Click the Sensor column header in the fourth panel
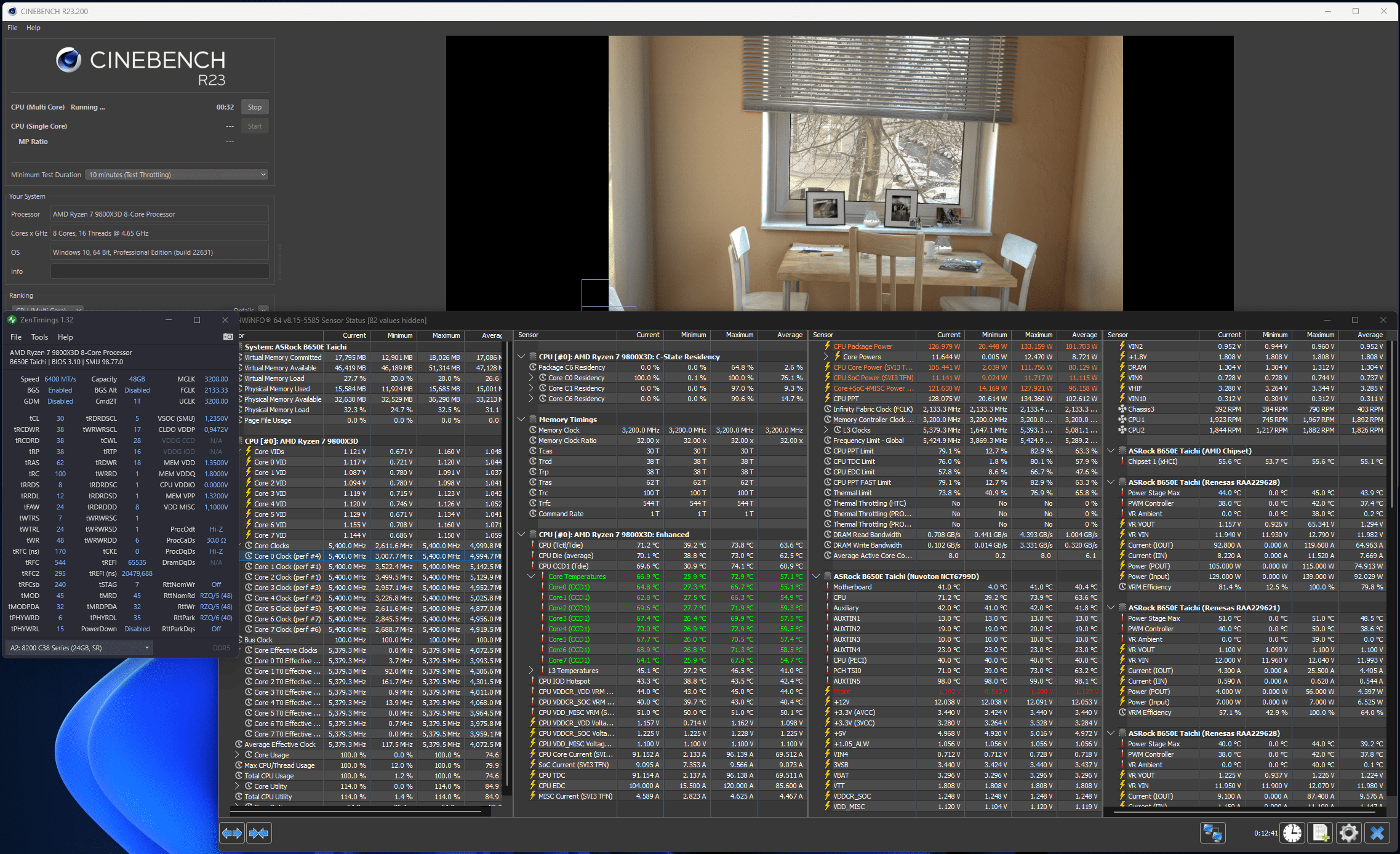 click(x=1153, y=335)
